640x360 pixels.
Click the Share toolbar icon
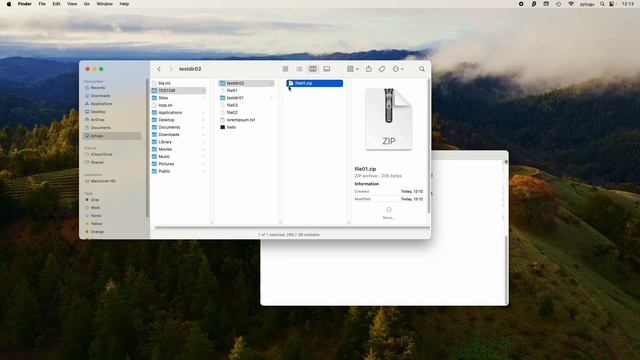pos(369,69)
